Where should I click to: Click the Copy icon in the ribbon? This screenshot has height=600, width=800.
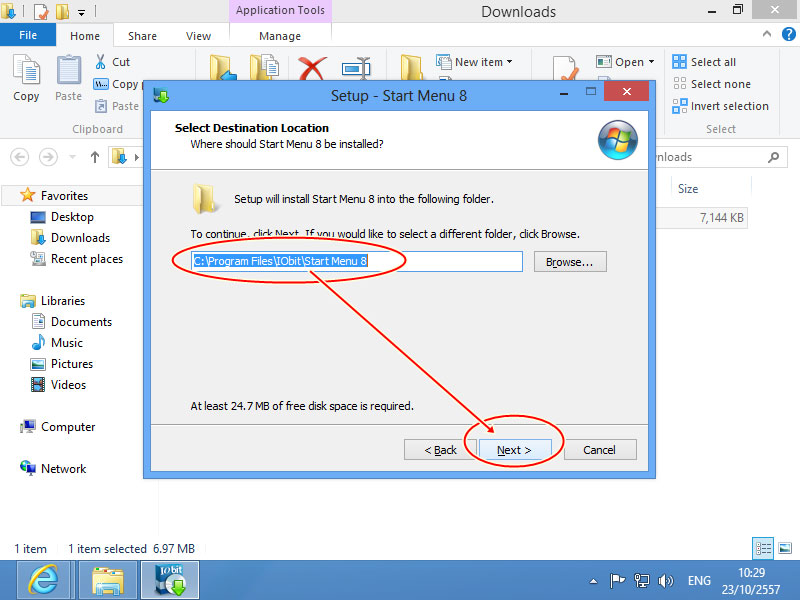[x=26, y=70]
